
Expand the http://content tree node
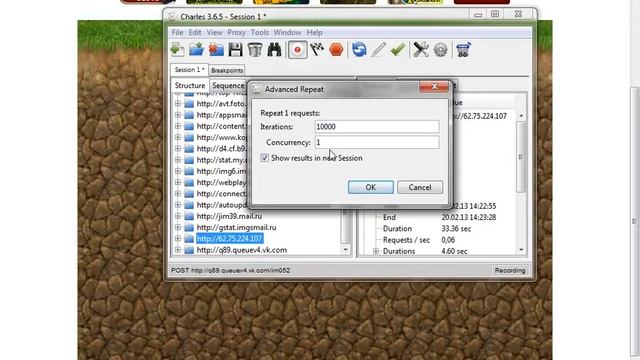(x=178, y=126)
